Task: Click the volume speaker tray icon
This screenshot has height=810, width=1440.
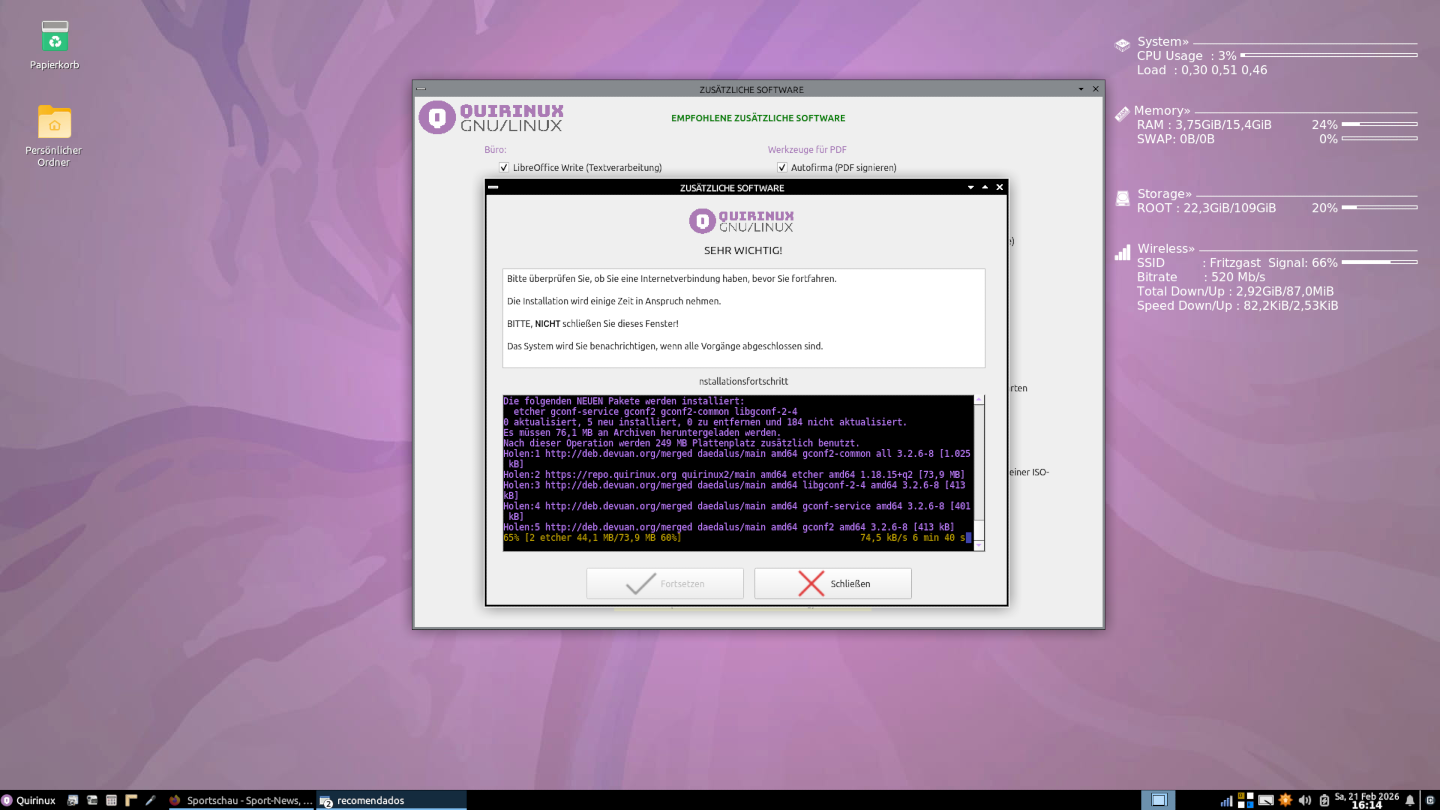Action: click(x=1304, y=800)
